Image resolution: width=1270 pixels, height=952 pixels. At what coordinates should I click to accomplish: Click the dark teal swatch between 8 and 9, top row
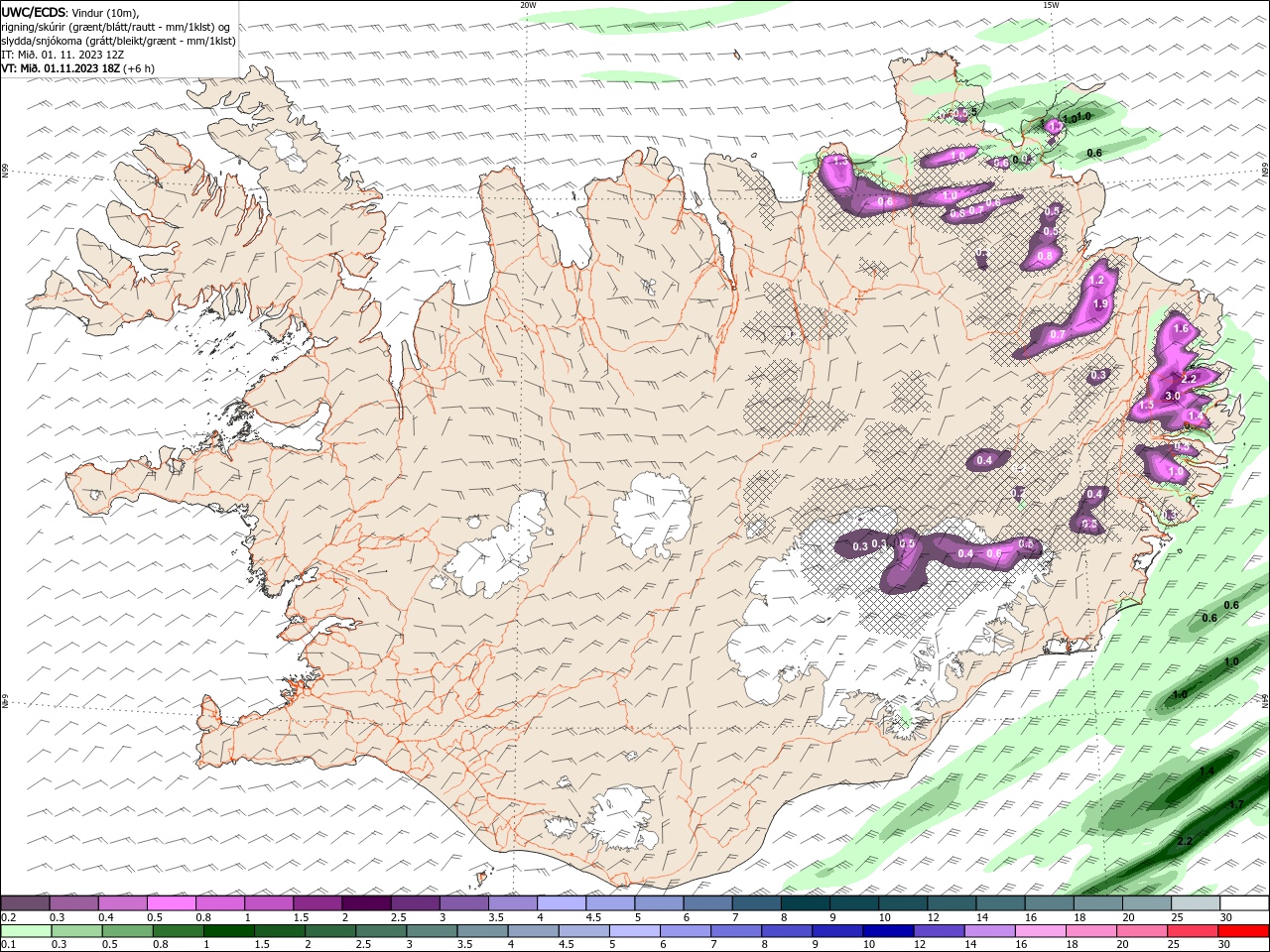[x=806, y=903]
